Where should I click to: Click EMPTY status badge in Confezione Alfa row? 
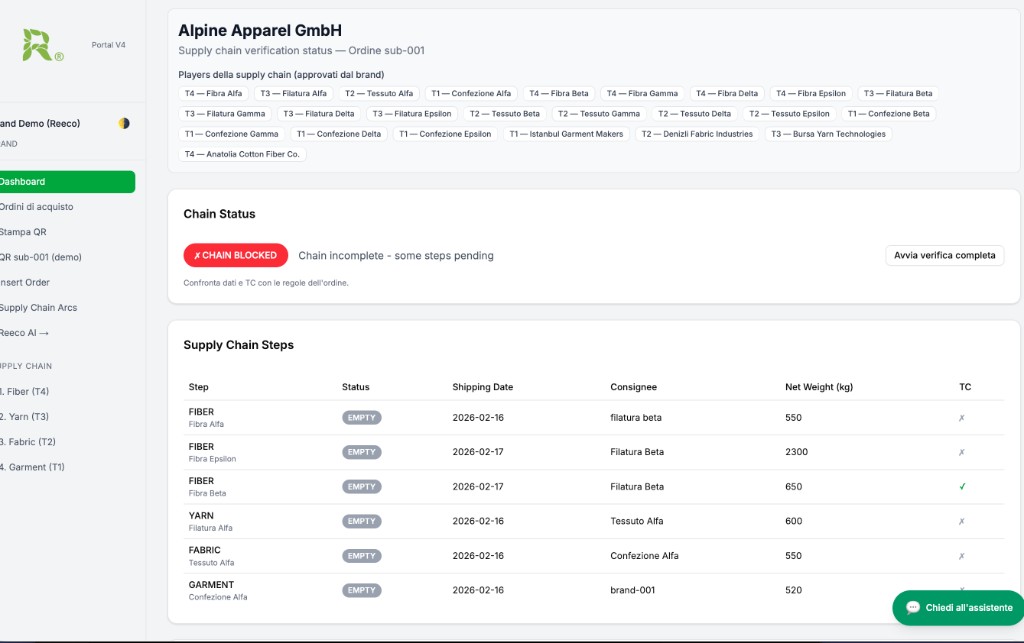pyautogui.click(x=362, y=590)
